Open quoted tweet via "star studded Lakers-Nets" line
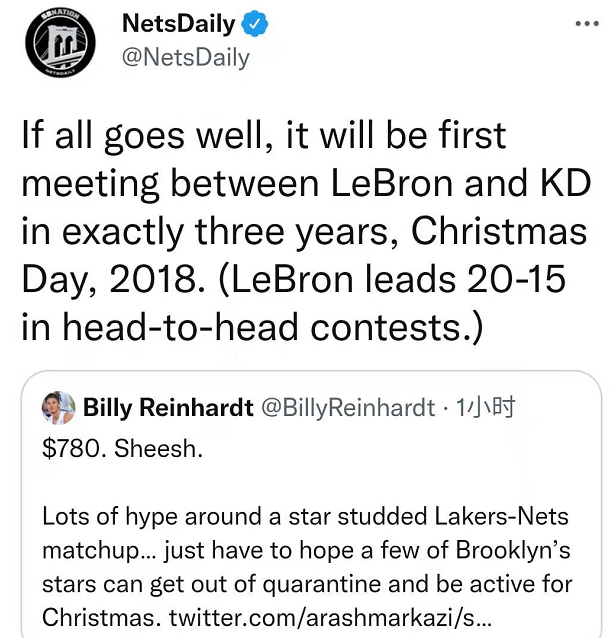611x638 pixels. click(x=305, y=517)
